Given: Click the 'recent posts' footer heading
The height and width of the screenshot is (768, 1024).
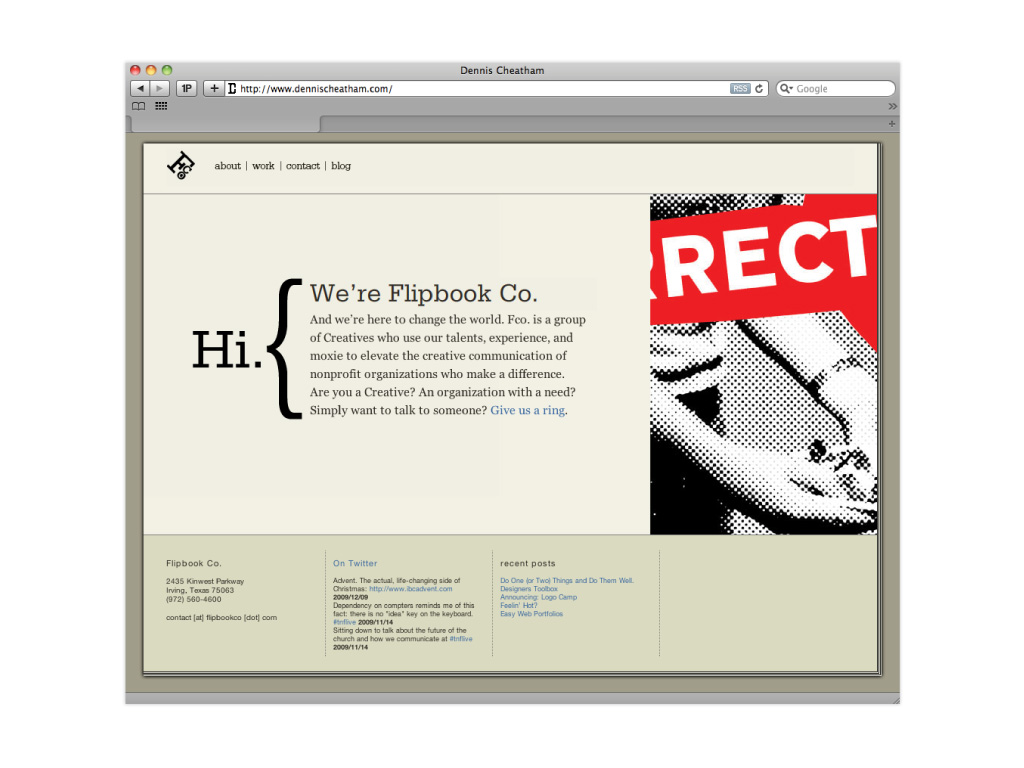Looking at the screenshot, I should pyautogui.click(x=528, y=563).
